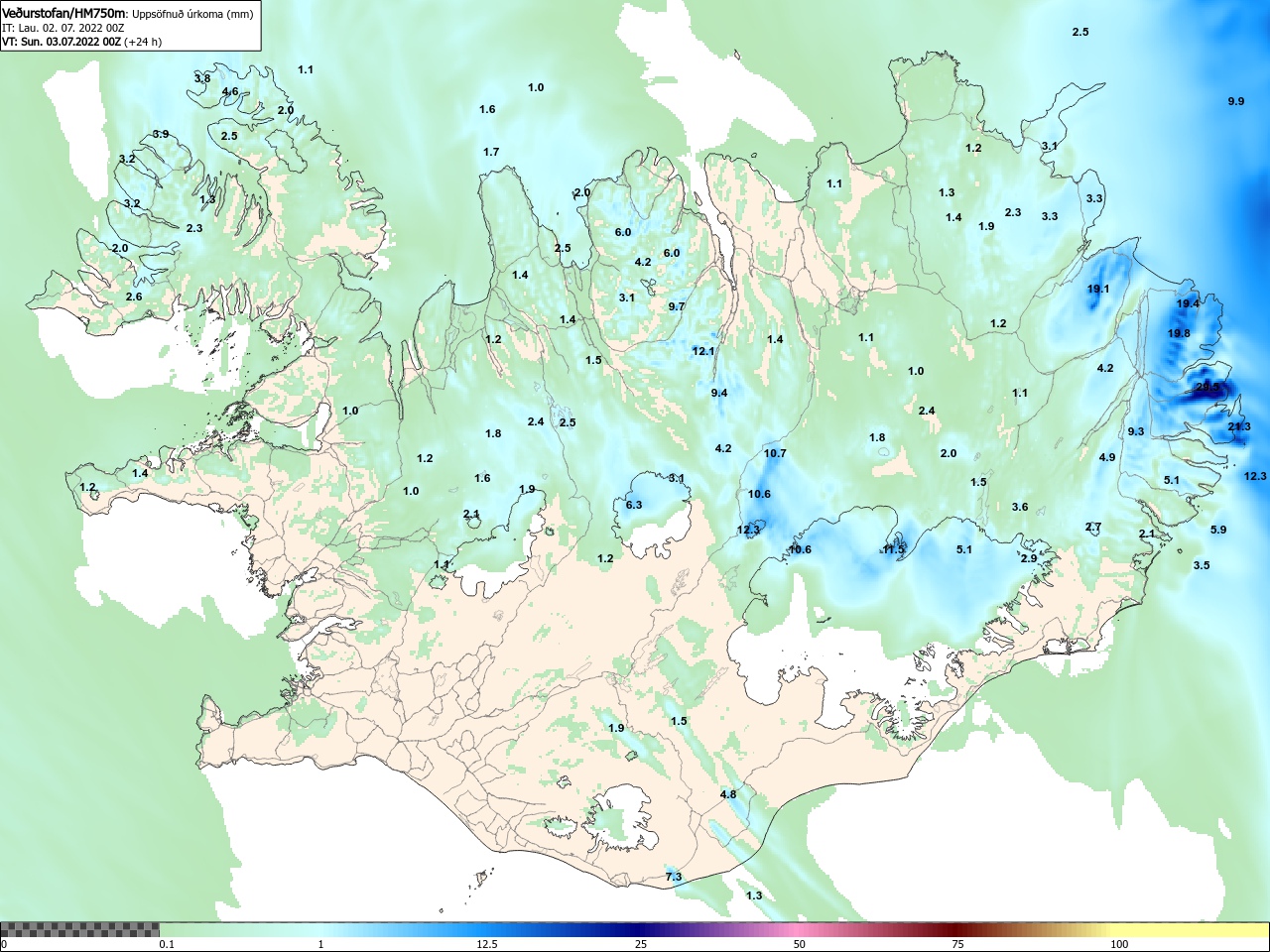
Task: Select the 10.7 map value
Action: pos(775,453)
